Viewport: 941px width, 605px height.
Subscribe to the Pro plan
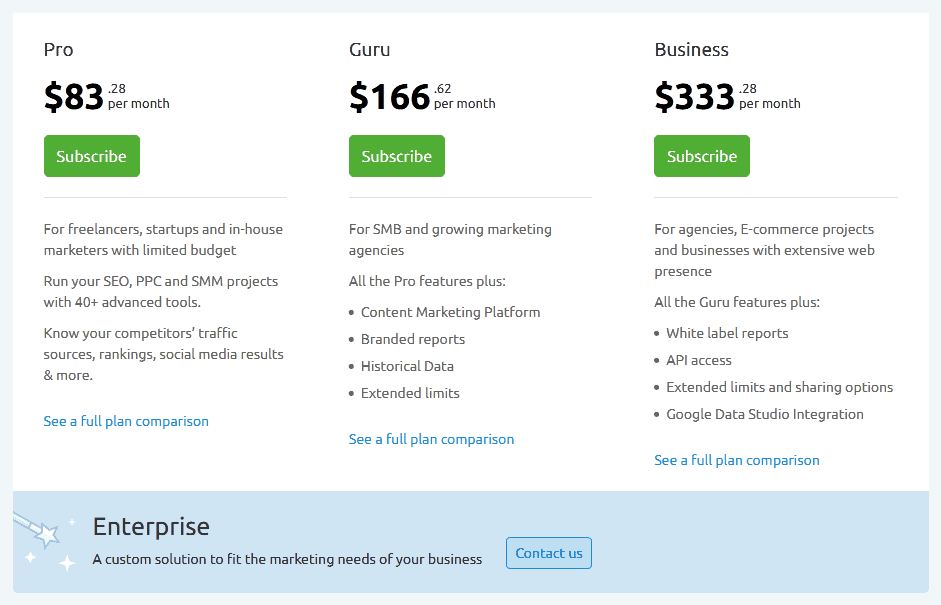91,156
